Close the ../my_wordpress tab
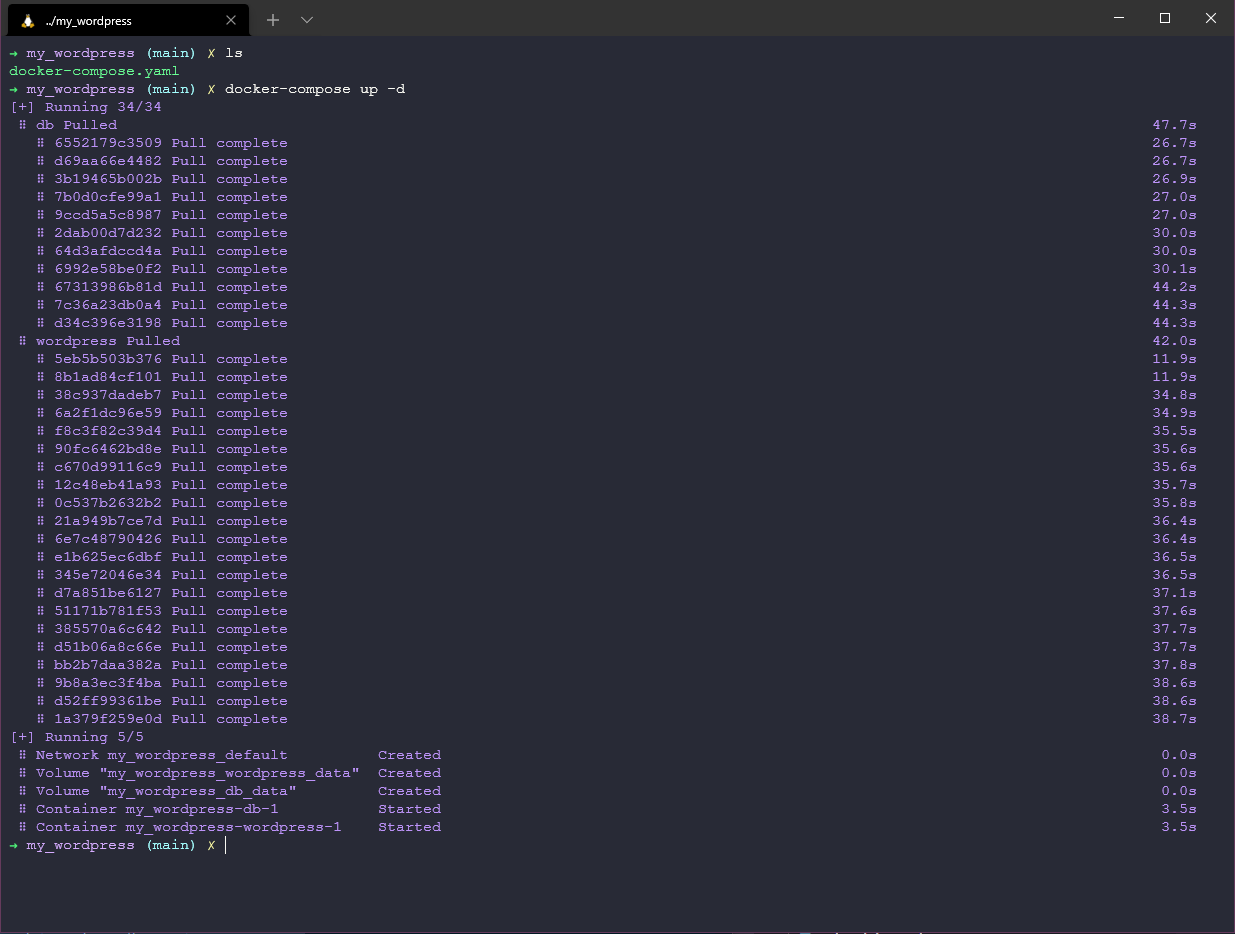 [231, 20]
